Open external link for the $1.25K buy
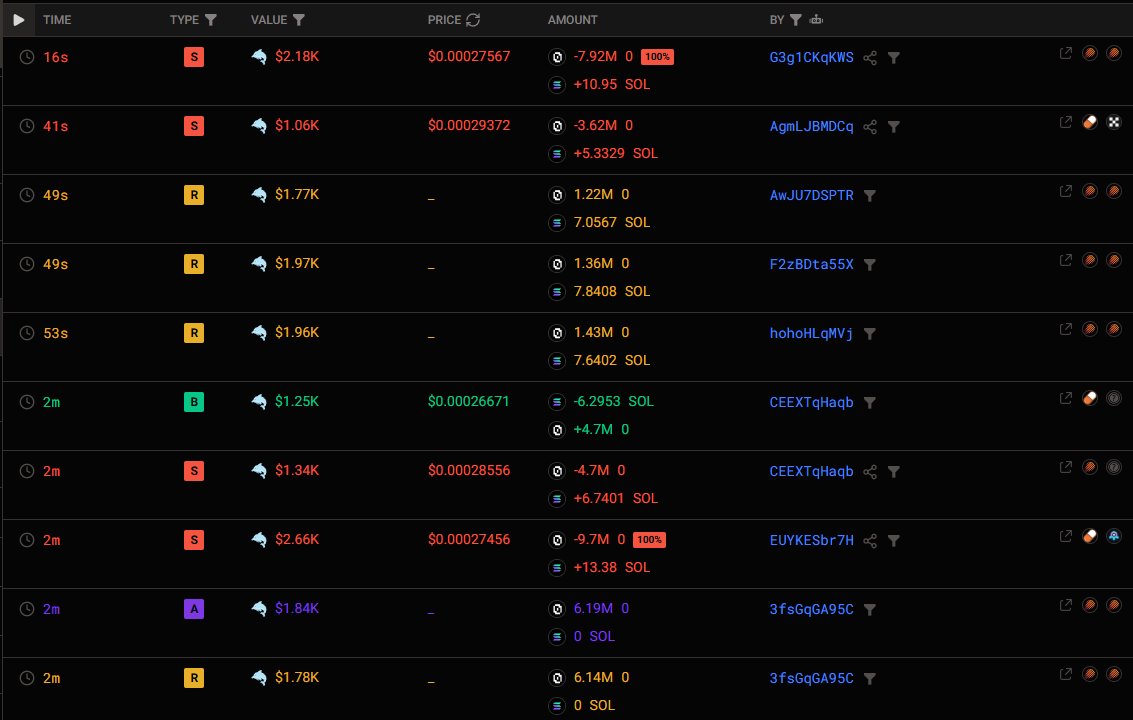The image size is (1133, 720). (x=1066, y=398)
